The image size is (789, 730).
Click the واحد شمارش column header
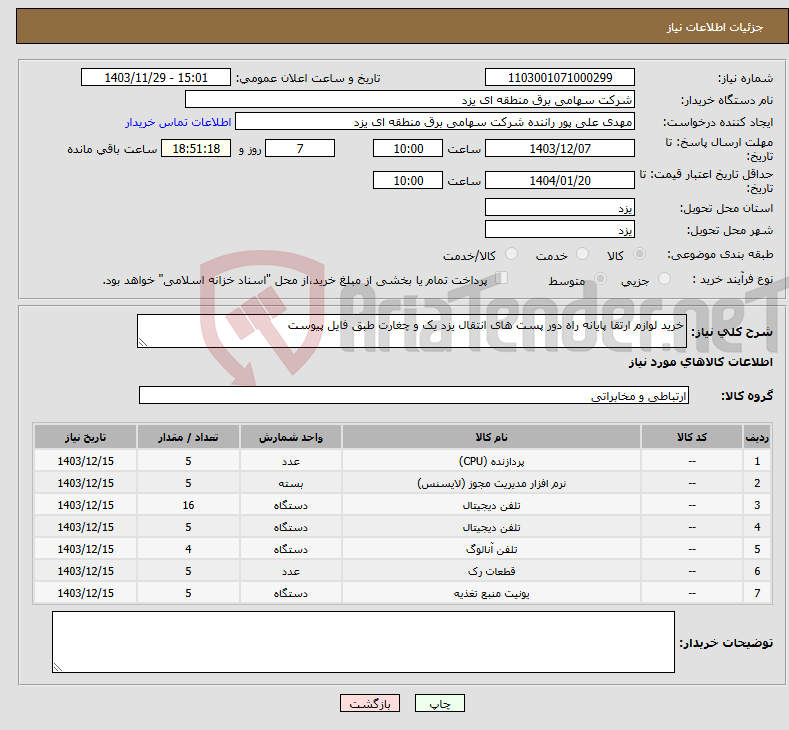(x=291, y=437)
